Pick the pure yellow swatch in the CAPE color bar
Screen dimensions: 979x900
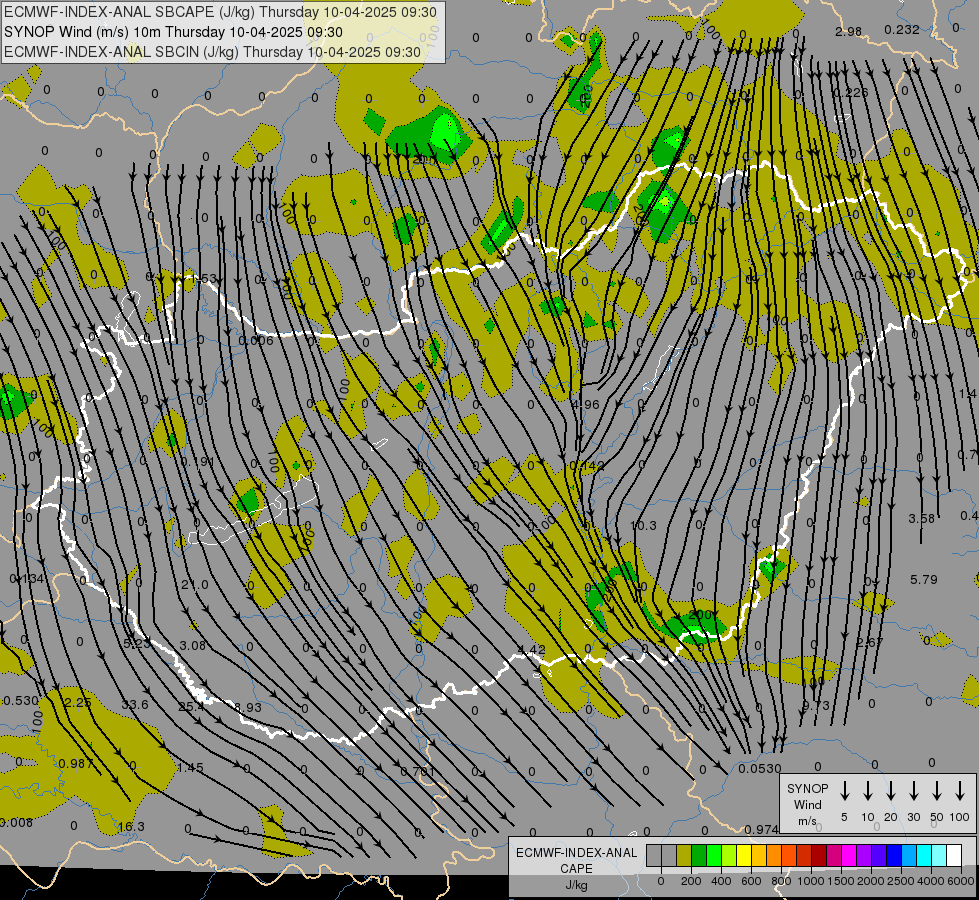pos(744,855)
